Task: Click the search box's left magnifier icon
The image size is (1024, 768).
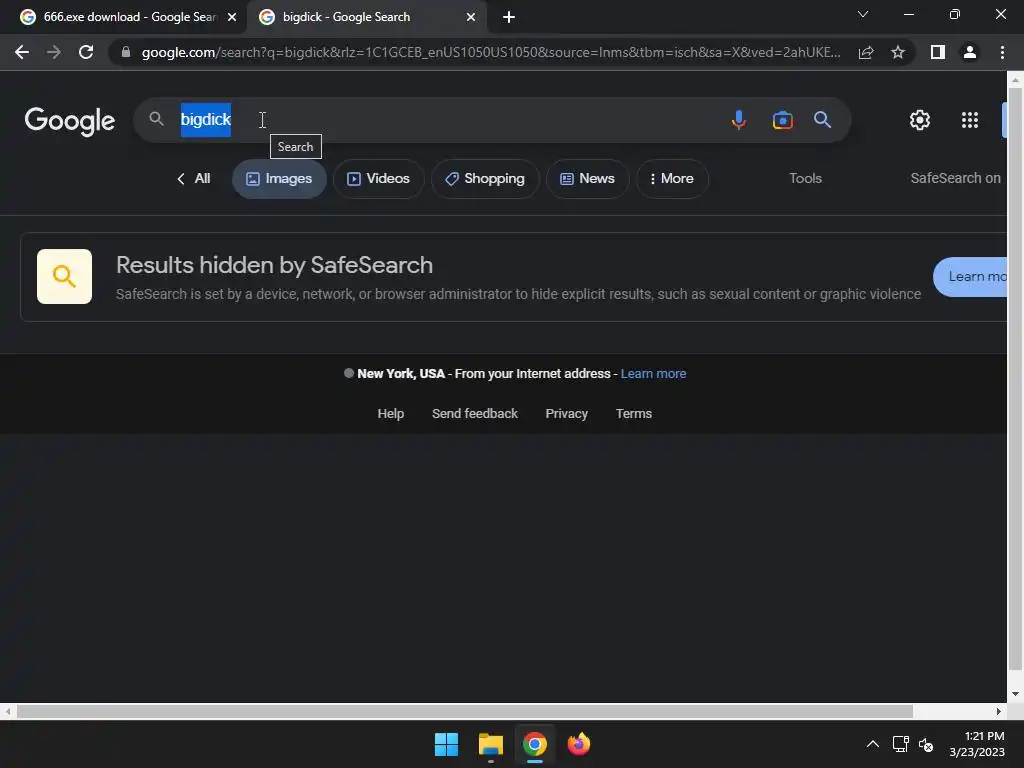Action: pyautogui.click(x=156, y=119)
